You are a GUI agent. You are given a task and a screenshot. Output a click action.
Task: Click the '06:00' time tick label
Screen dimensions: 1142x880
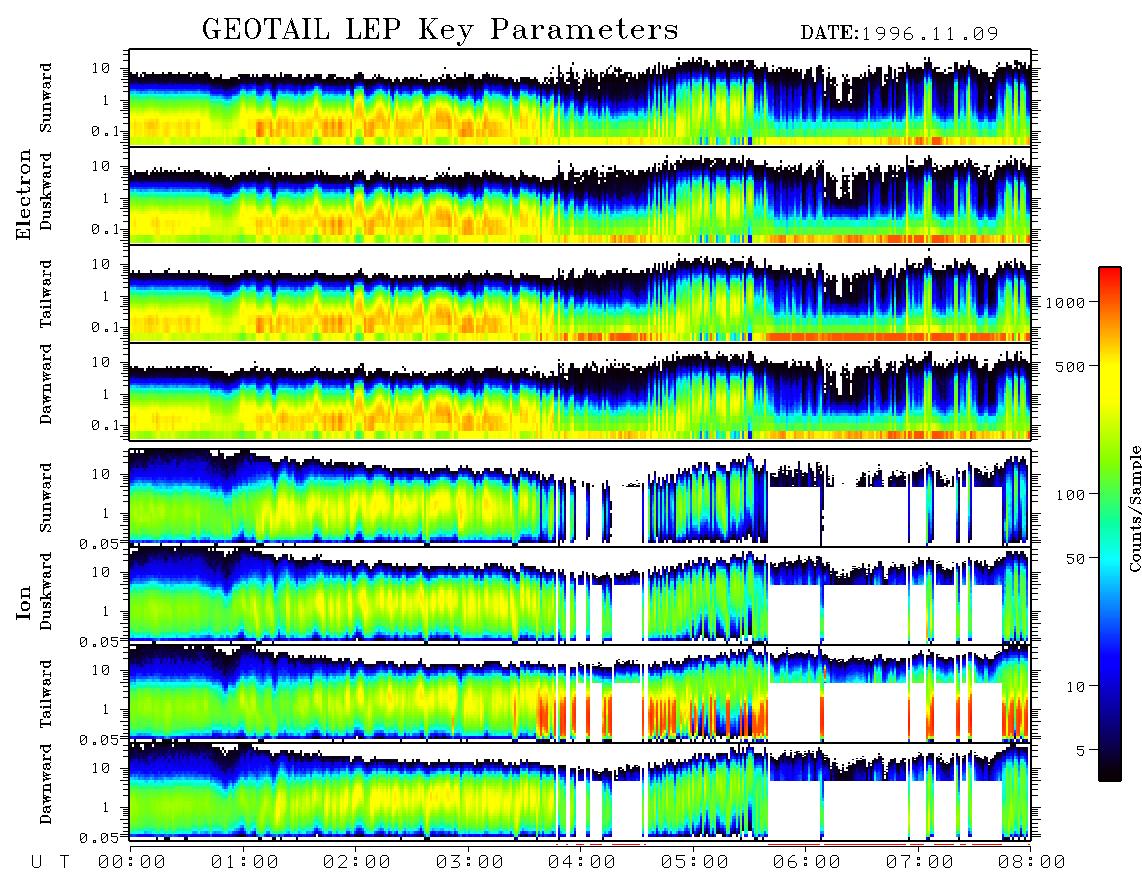(807, 863)
